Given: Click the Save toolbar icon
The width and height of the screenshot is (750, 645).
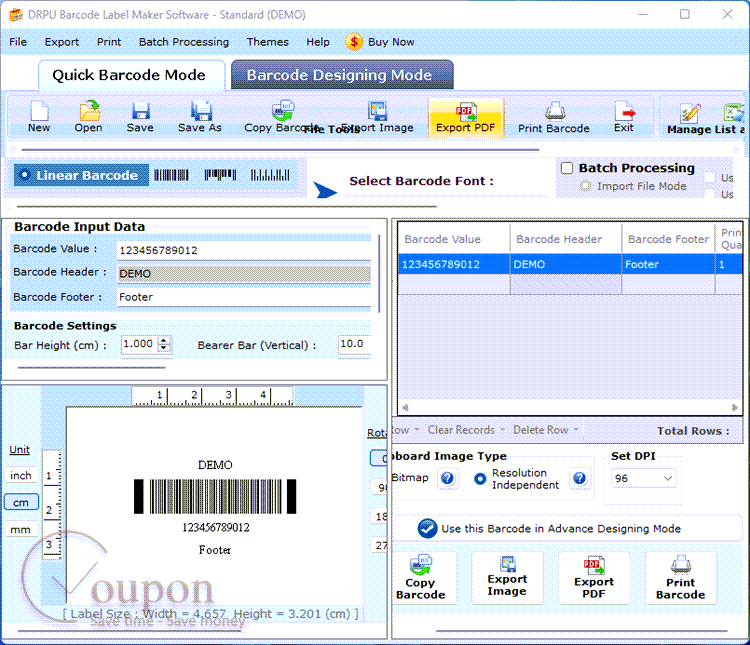Looking at the screenshot, I should coord(140,117).
